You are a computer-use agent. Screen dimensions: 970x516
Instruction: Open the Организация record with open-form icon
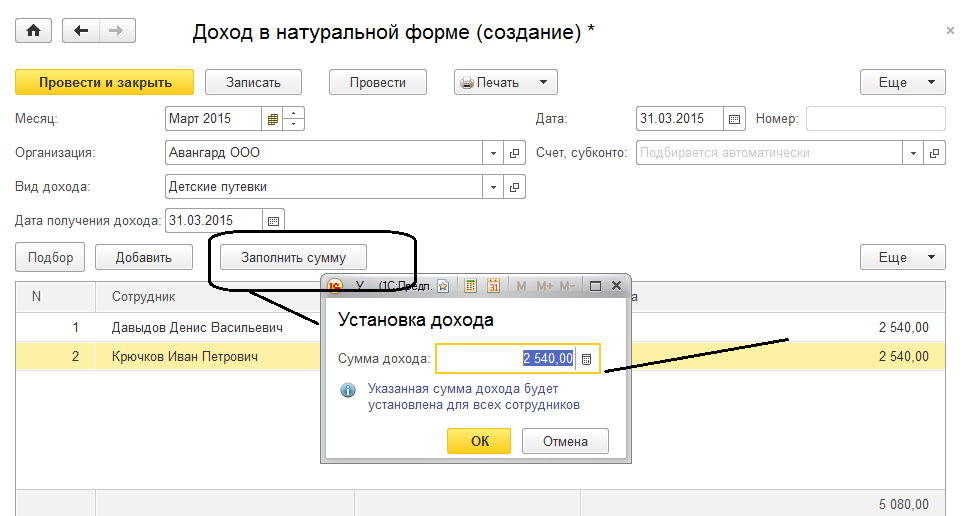point(515,153)
